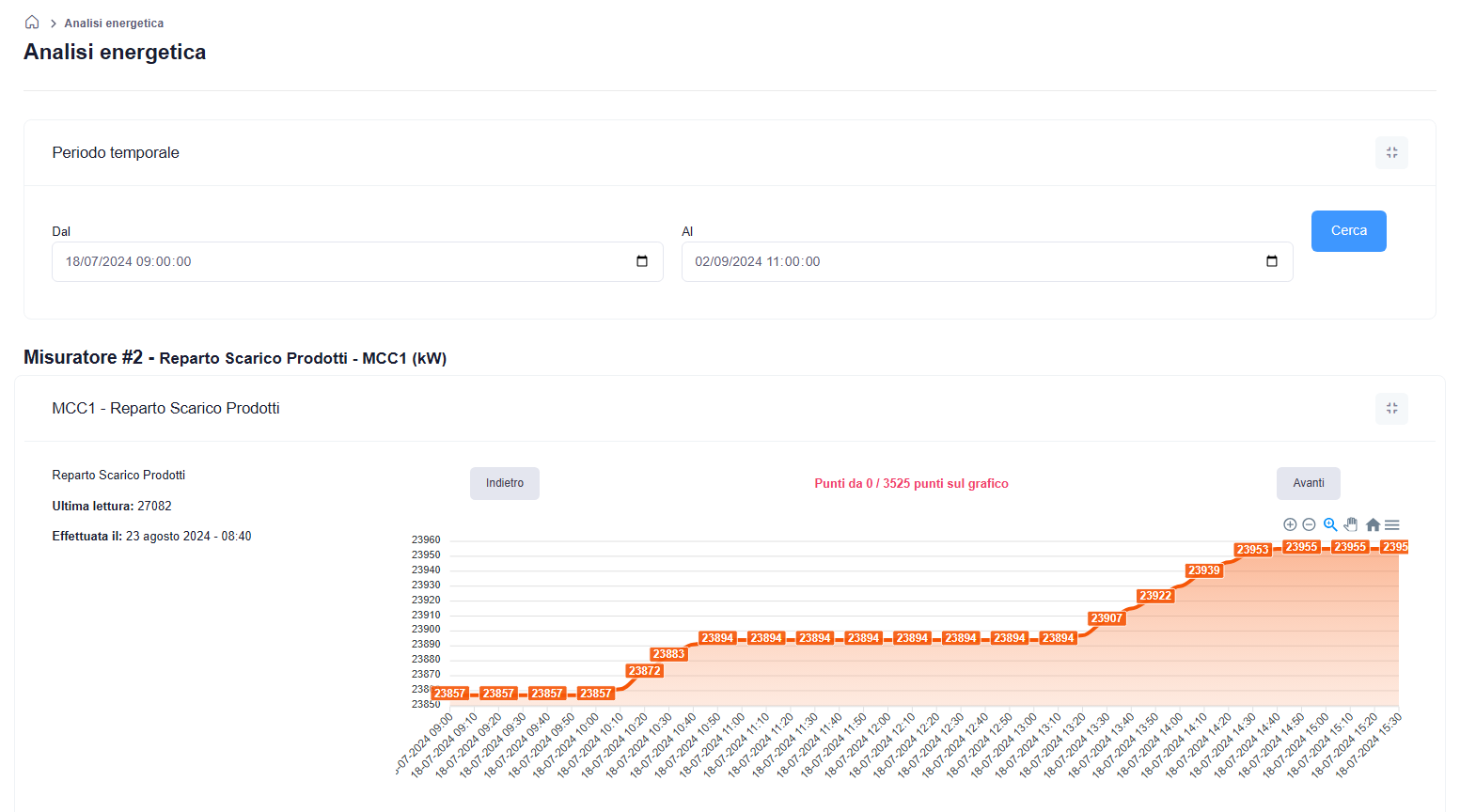
Task: Open the chart hamburger export menu
Action: [1392, 524]
